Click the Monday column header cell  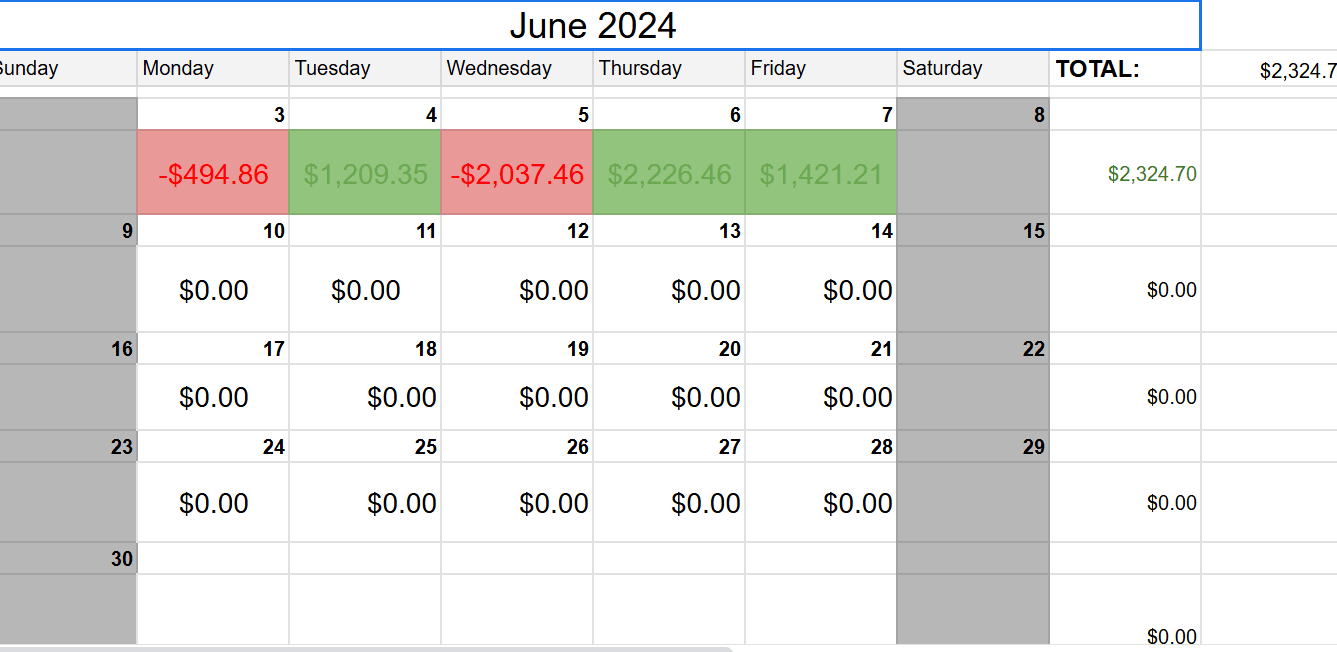coord(213,69)
